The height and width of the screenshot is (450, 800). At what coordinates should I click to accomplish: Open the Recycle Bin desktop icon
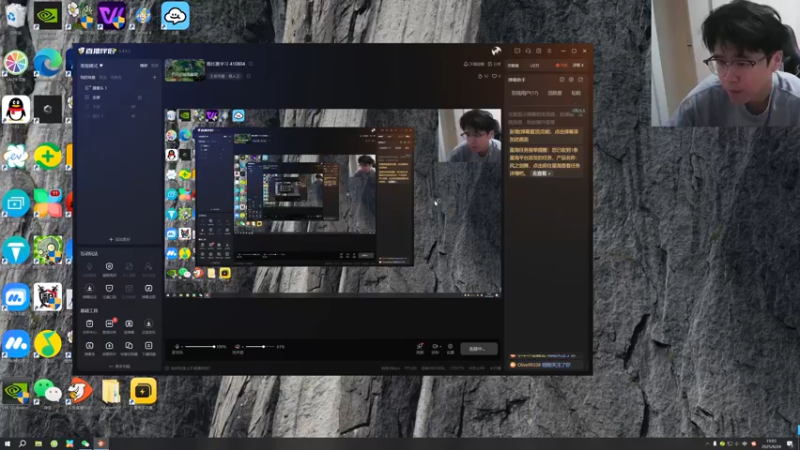(x=16, y=15)
